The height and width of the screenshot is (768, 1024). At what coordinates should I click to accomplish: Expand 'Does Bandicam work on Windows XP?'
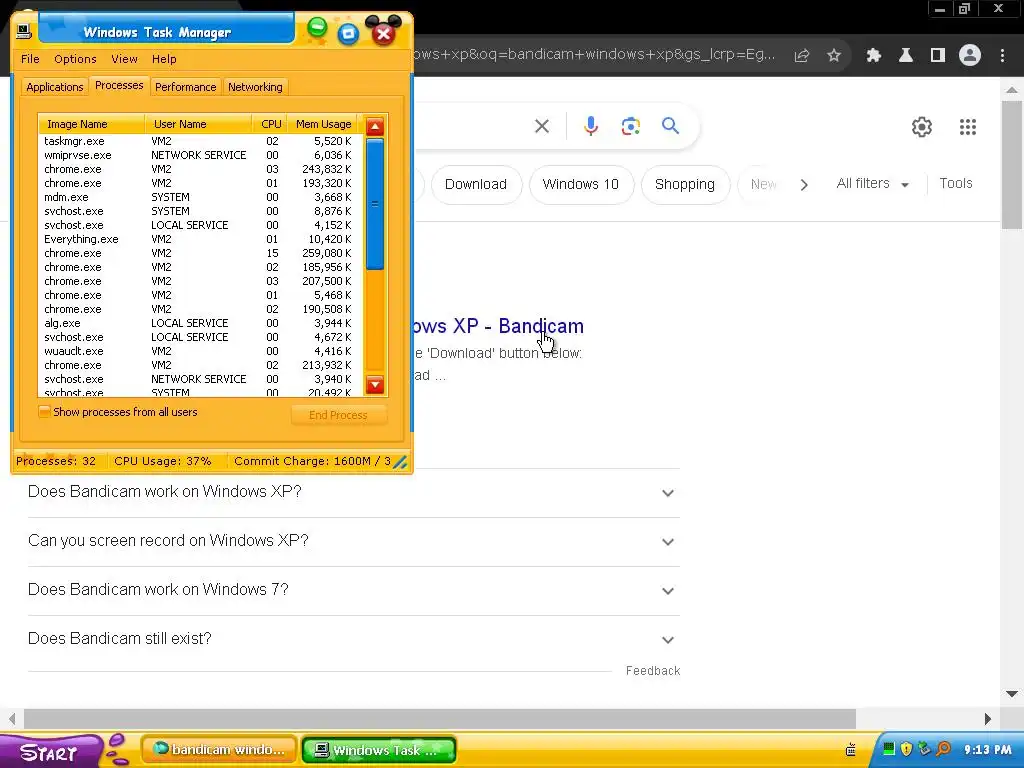click(353, 492)
